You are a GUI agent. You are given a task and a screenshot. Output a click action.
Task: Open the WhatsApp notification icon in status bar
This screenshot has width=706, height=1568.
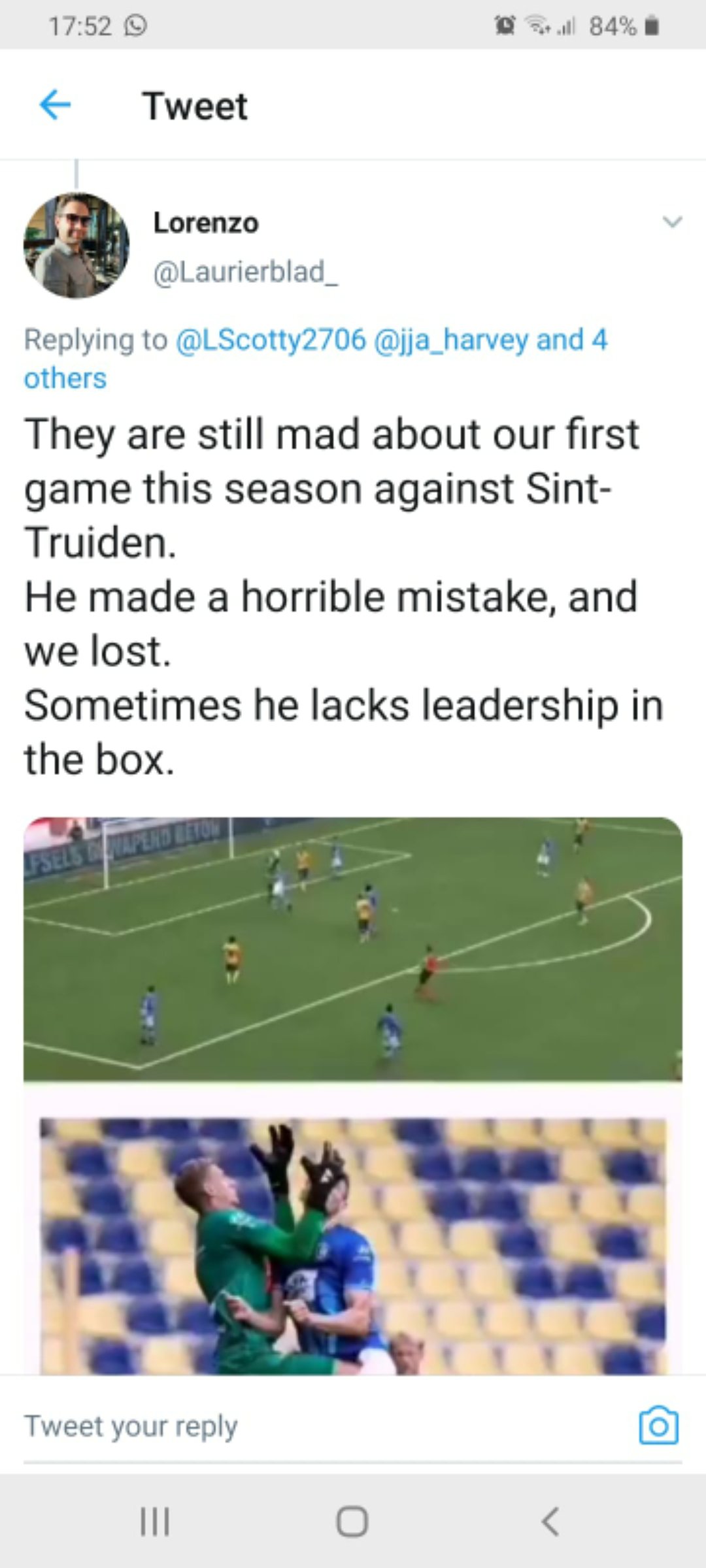pos(135,26)
